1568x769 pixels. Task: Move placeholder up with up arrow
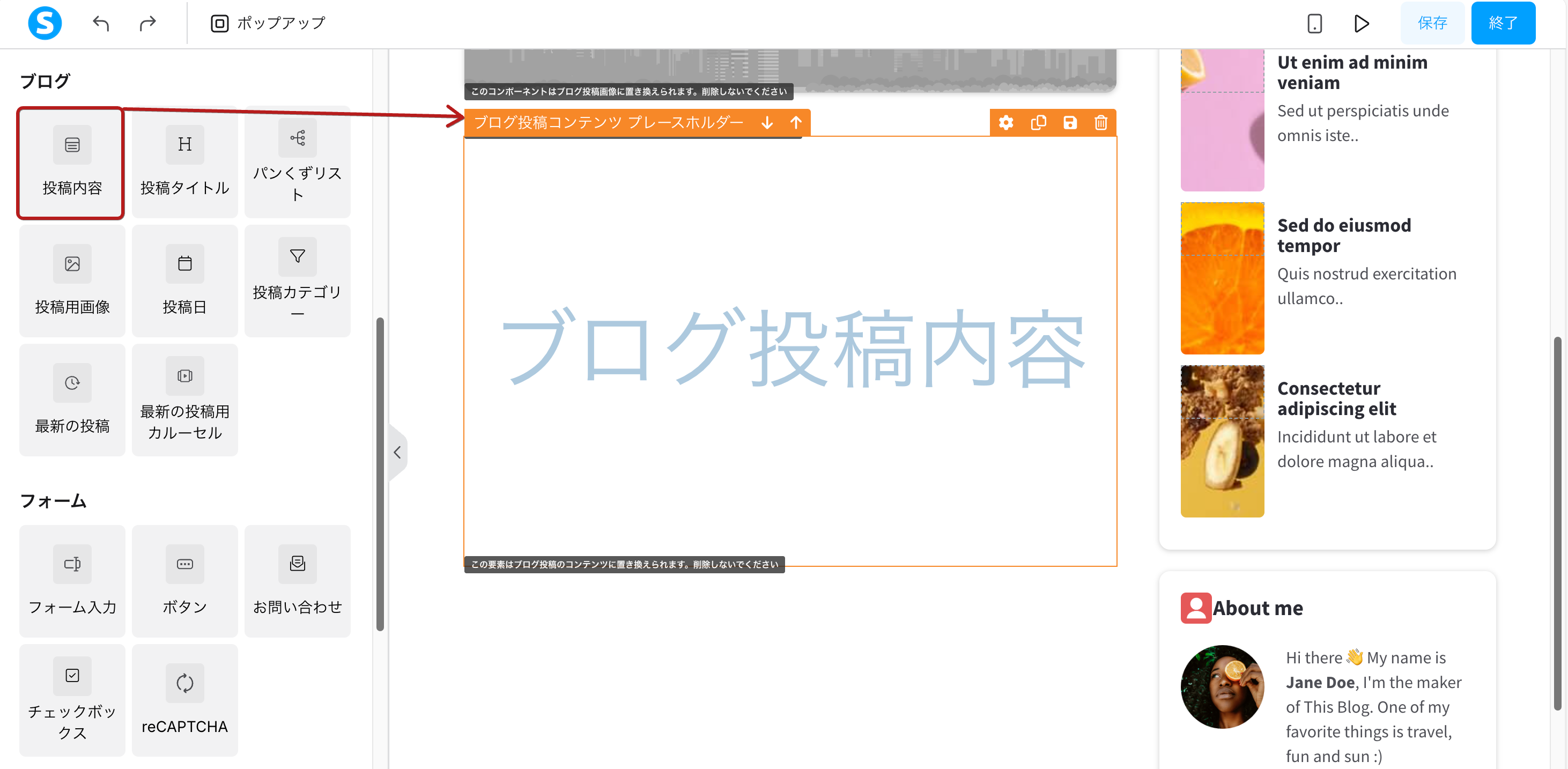(796, 122)
